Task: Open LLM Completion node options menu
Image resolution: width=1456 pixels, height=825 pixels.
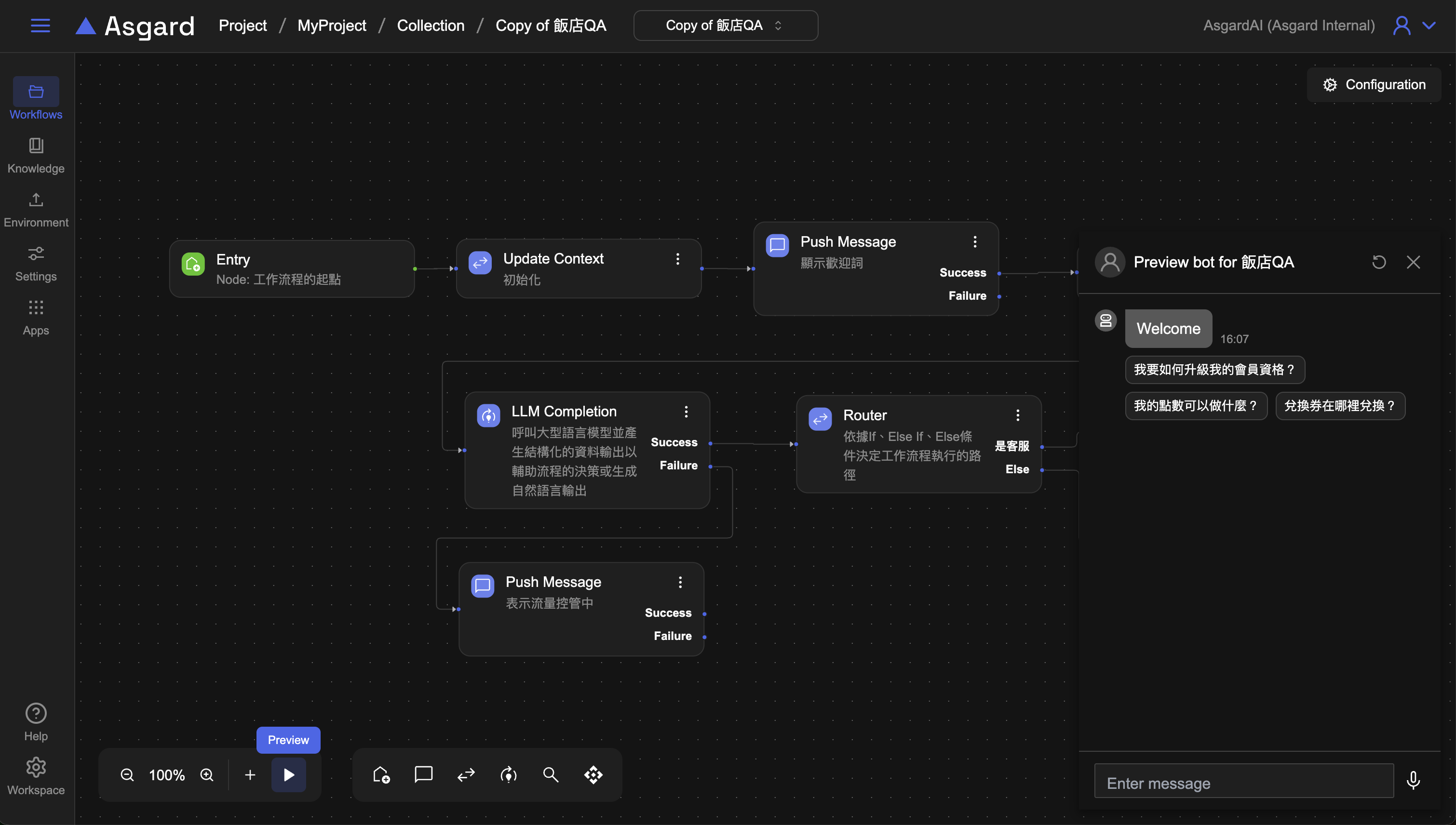Action: coord(686,412)
